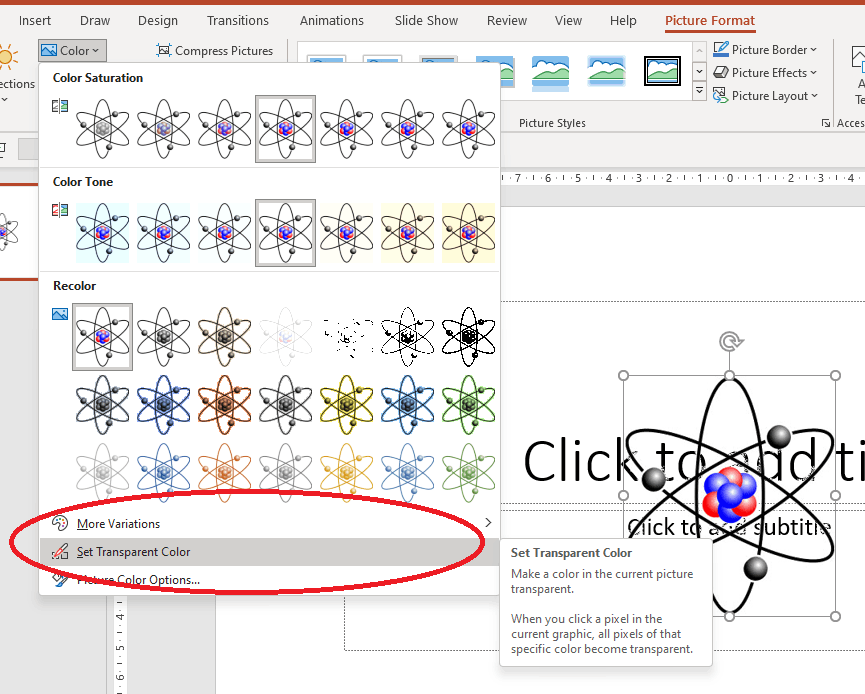
Task: Switch to the Draw tab
Action: [95, 20]
